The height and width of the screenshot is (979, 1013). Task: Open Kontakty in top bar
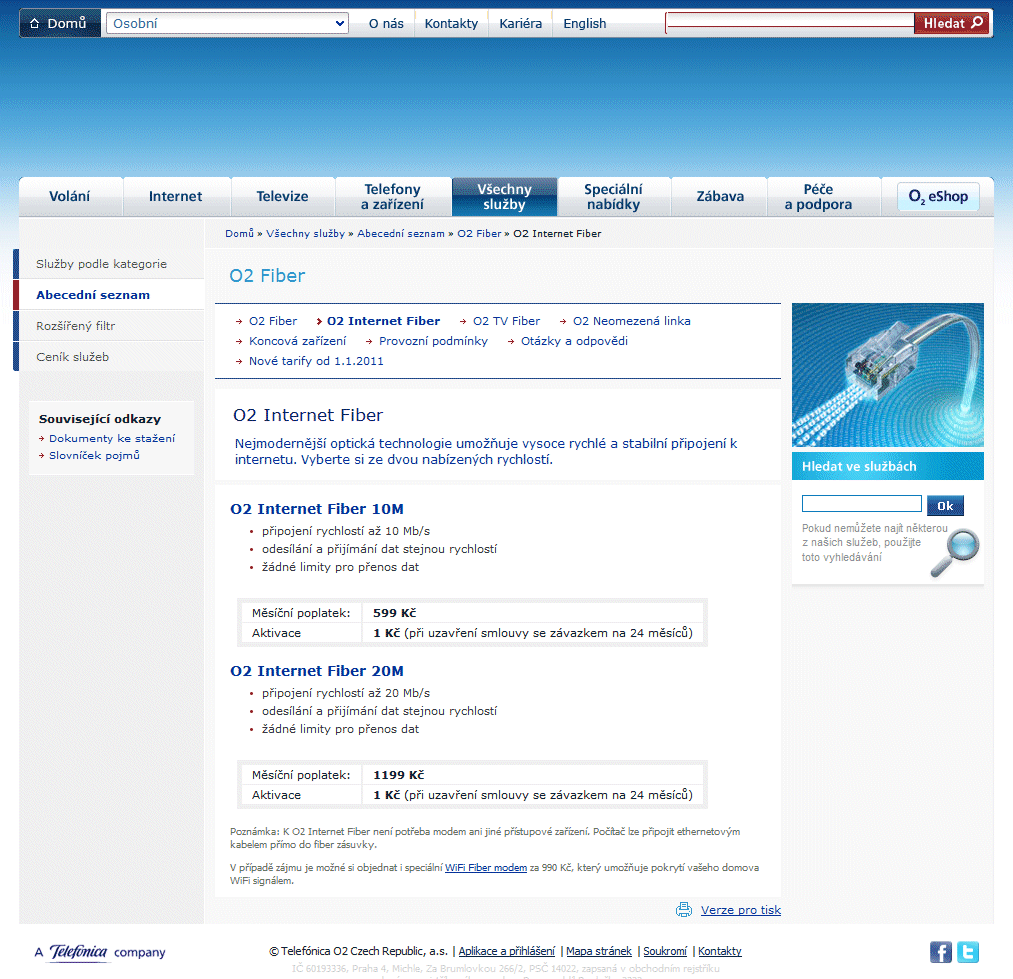pos(451,23)
